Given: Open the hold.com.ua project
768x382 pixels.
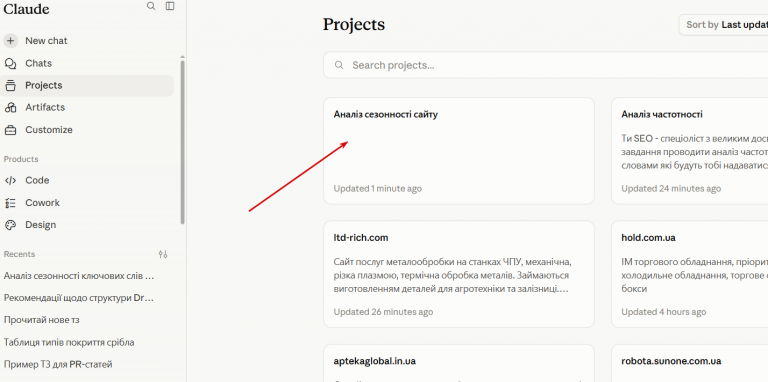Looking at the screenshot, I should [690, 274].
